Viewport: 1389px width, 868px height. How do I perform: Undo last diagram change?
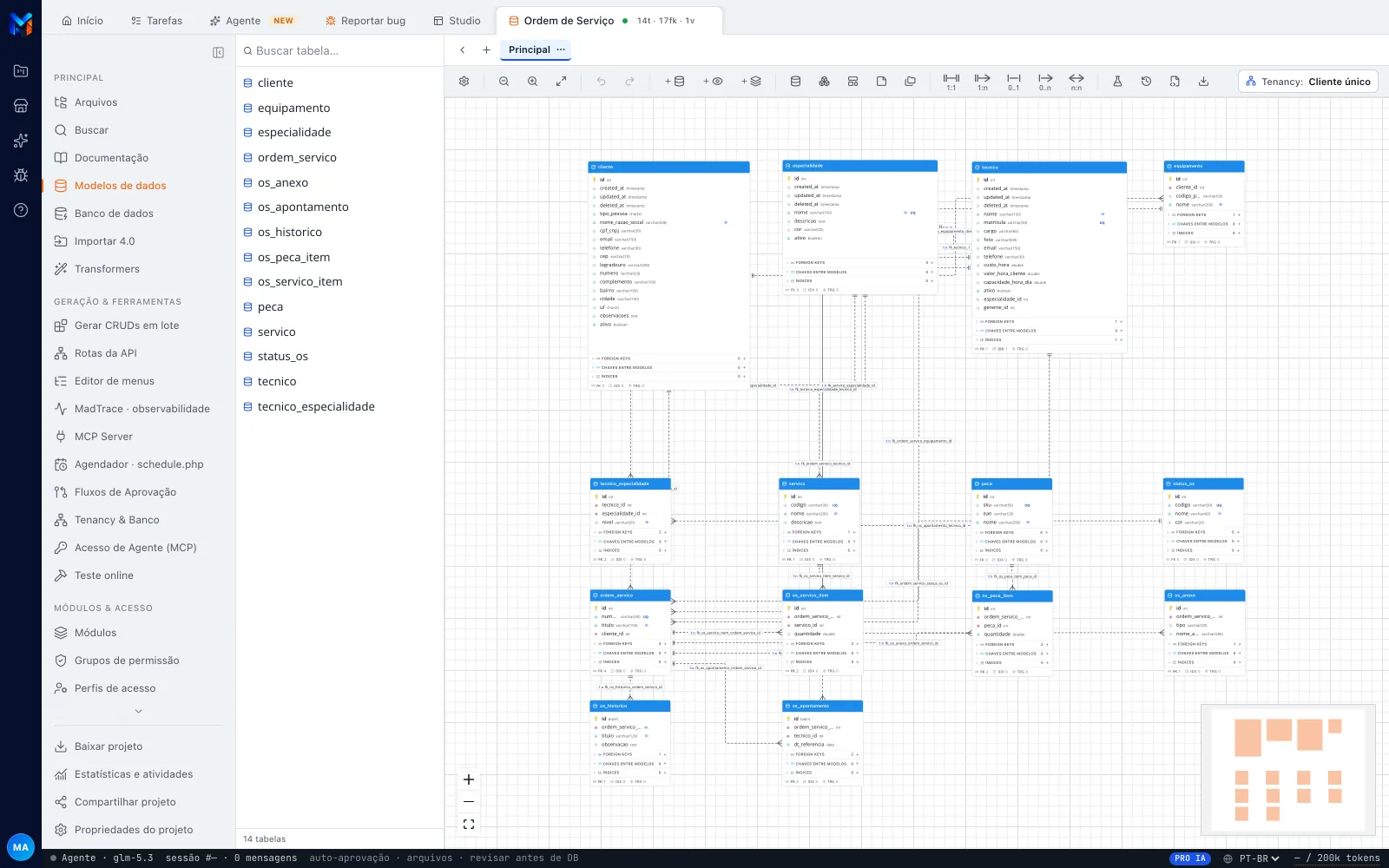coord(601,82)
